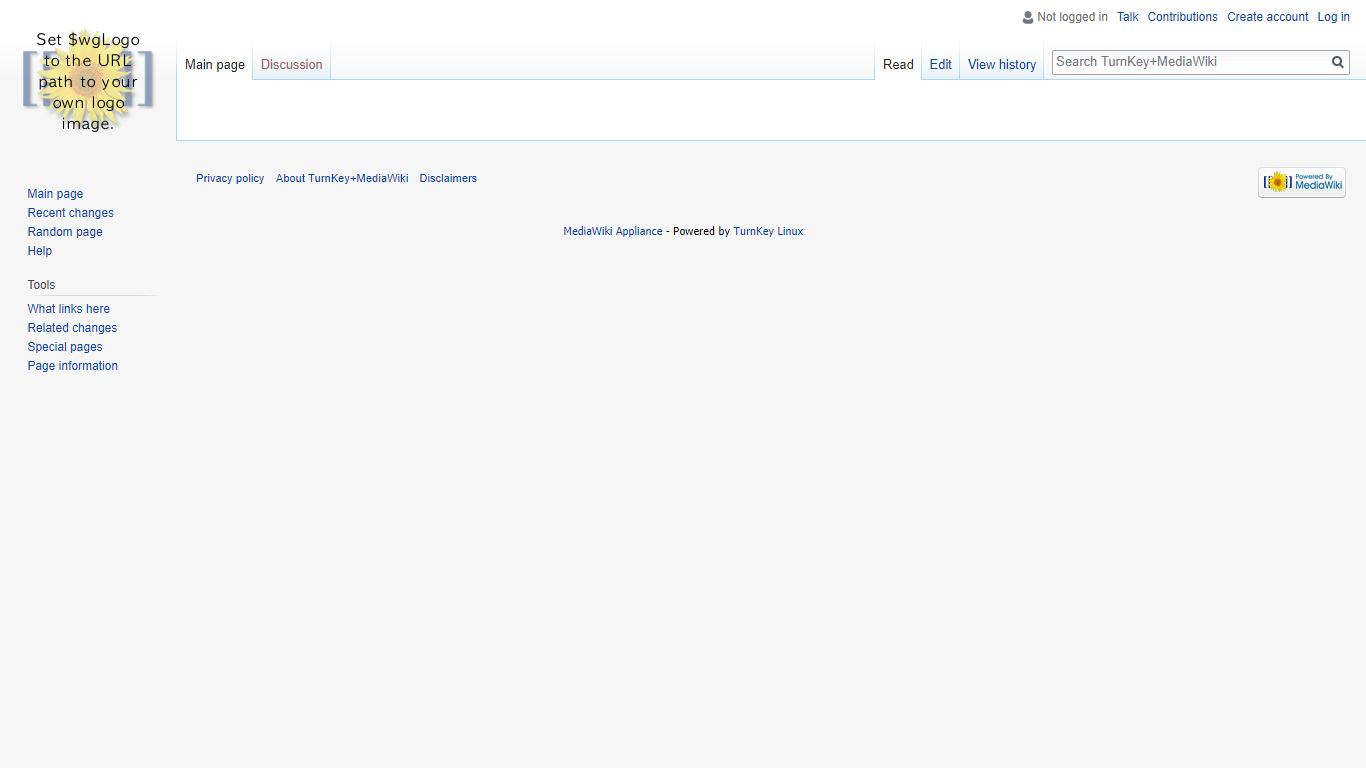Go to Recent changes in sidebar

click(70, 213)
